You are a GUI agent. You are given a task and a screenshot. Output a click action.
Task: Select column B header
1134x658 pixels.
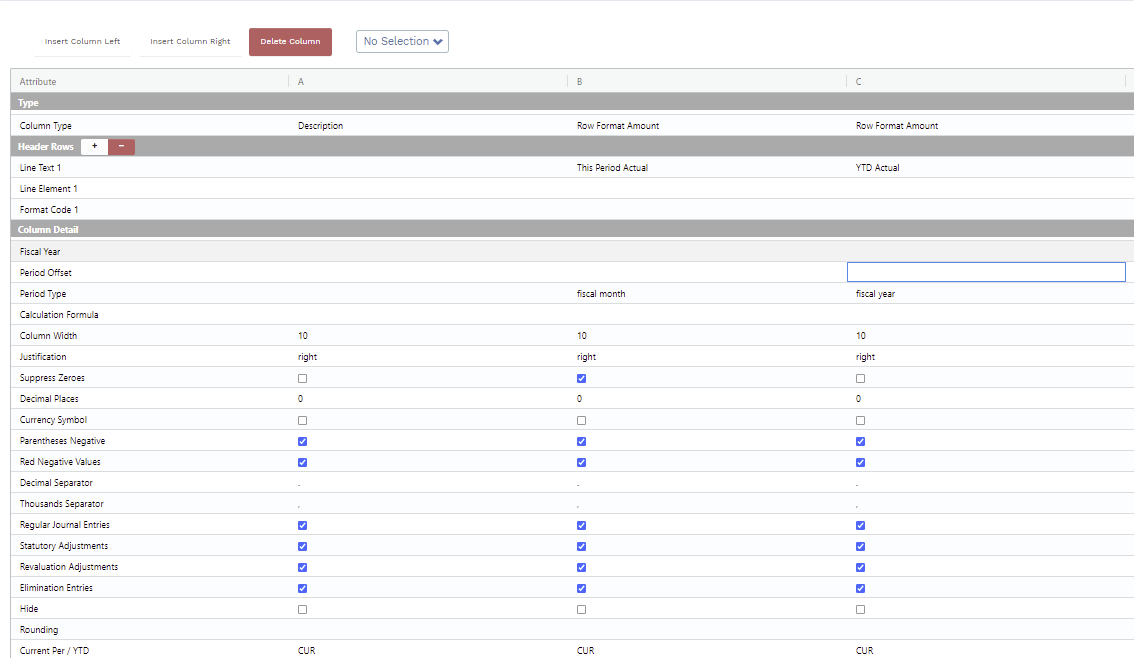580,82
